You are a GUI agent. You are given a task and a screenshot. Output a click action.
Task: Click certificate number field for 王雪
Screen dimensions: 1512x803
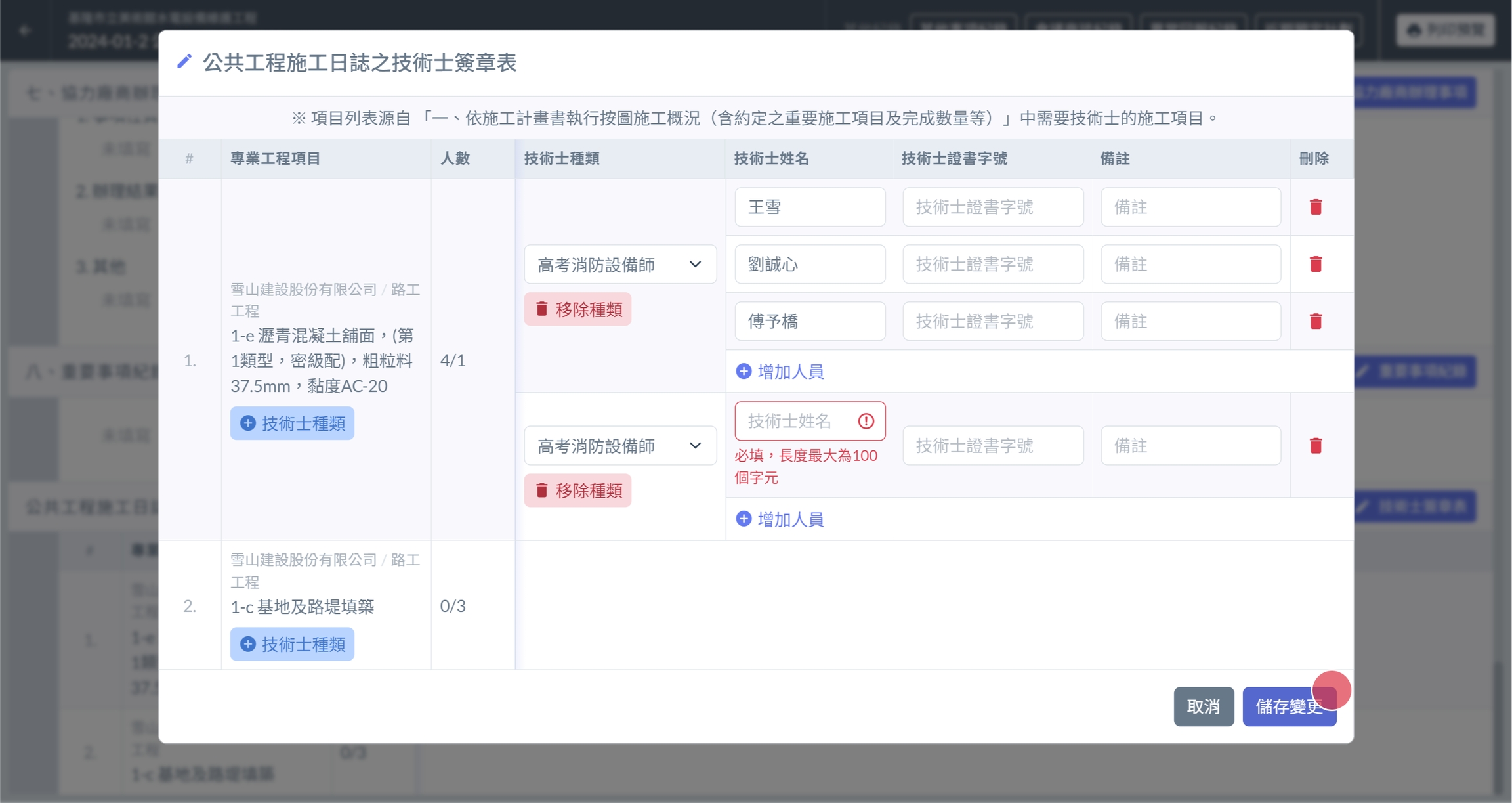click(992, 207)
